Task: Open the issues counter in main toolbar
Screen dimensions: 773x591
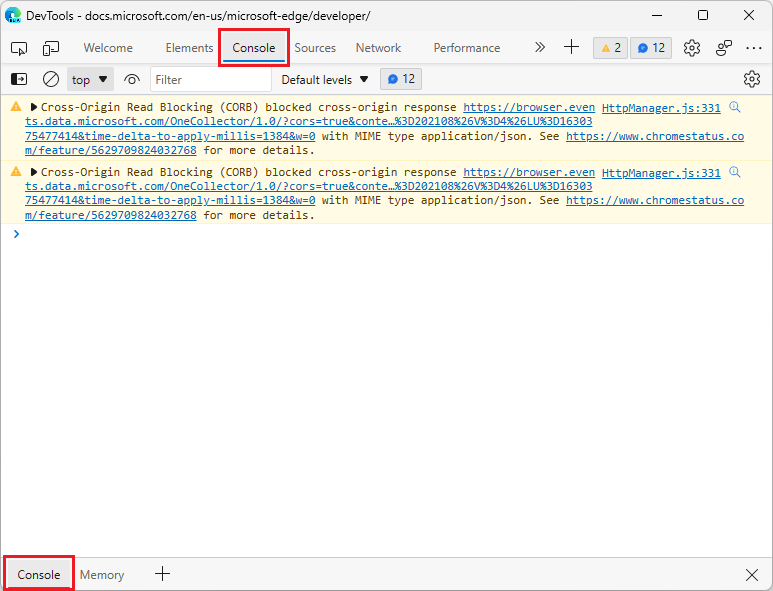Action: coord(651,48)
